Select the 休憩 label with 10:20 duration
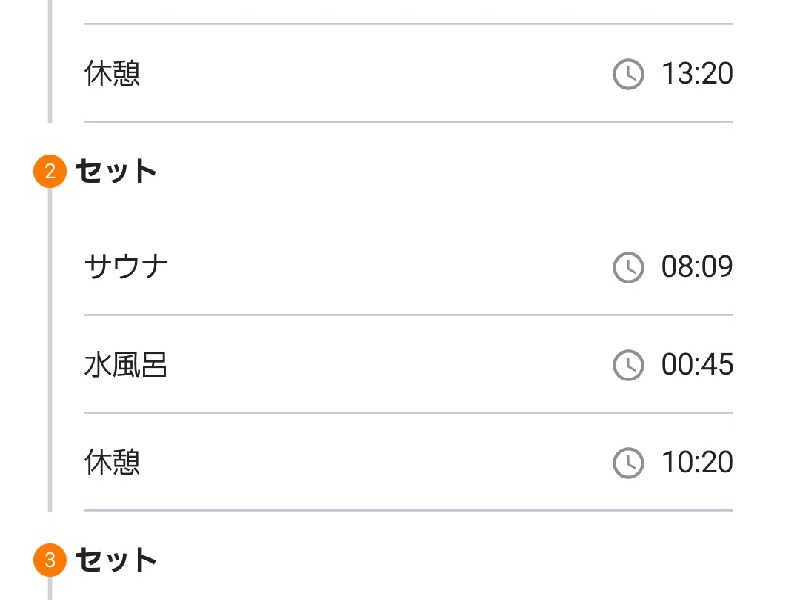Viewport: 800px width, 600px height. pyautogui.click(x=112, y=462)
